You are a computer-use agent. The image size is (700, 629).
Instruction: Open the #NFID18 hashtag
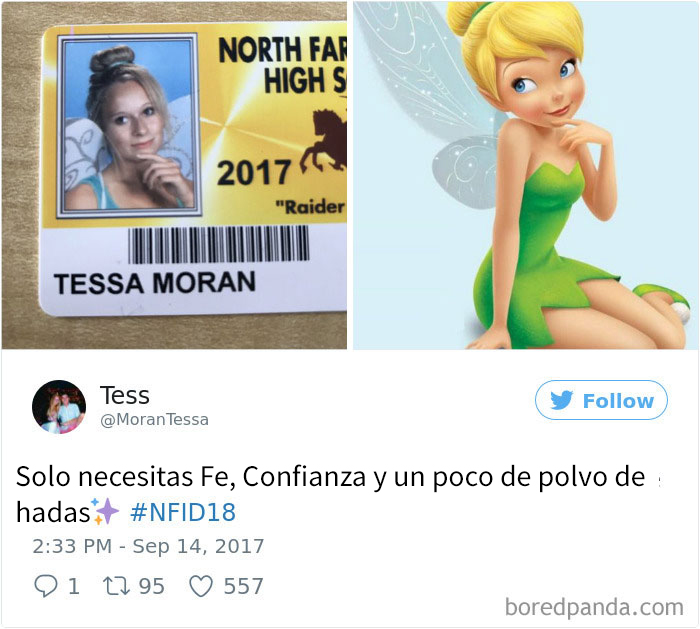[183, 512]
